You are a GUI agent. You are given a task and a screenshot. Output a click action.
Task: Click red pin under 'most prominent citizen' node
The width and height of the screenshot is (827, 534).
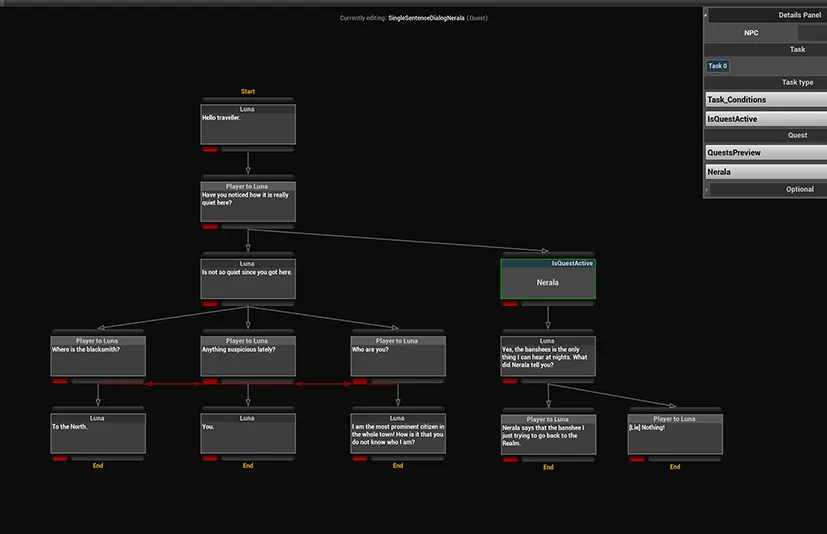pyautogui.click(x=360, y=458)
